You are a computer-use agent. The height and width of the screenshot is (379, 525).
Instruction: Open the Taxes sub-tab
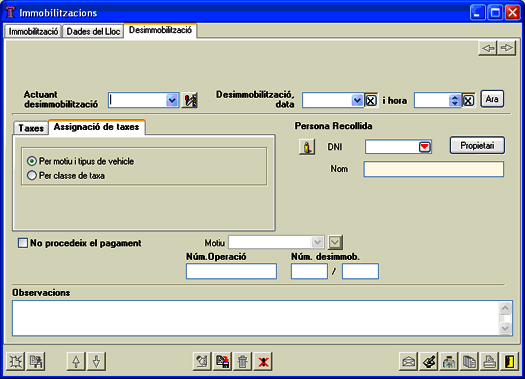[31, 128]
